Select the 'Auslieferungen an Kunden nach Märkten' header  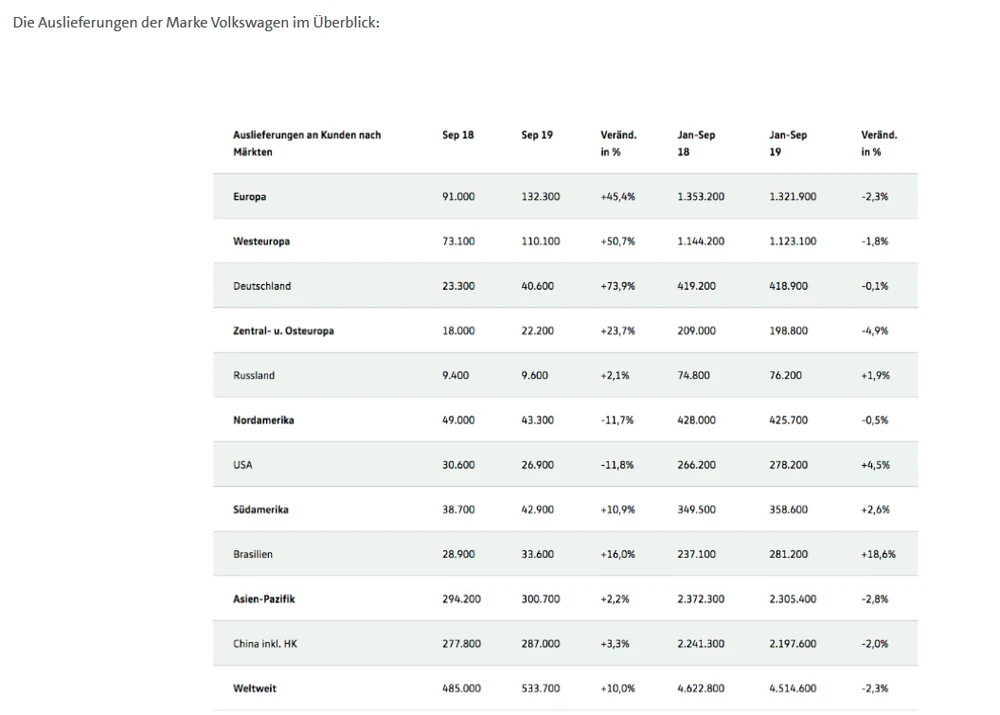307,143
